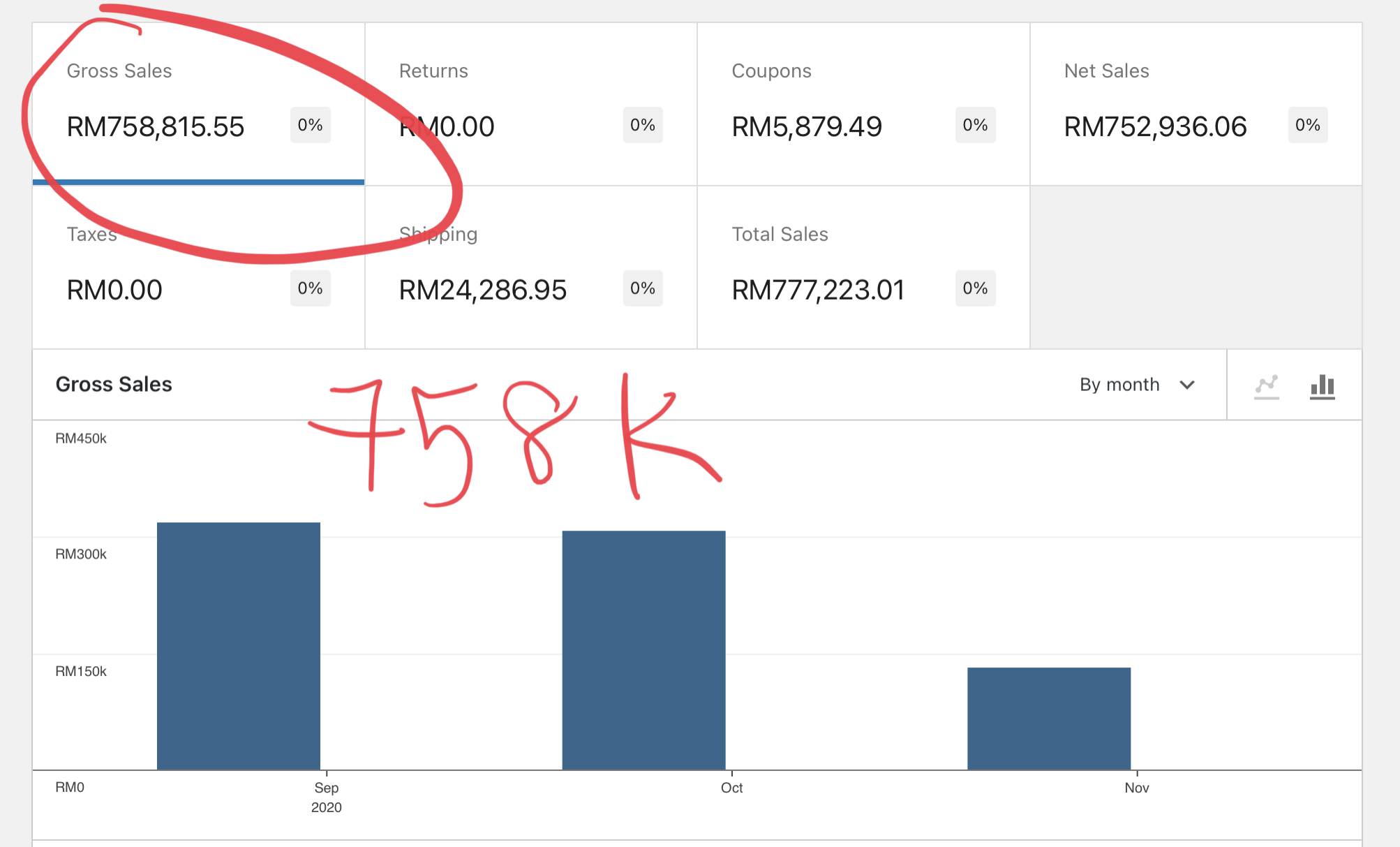This screenshot has height=847, width=1400.
Task: Select the Shipping summary tab
Action: 531,267
